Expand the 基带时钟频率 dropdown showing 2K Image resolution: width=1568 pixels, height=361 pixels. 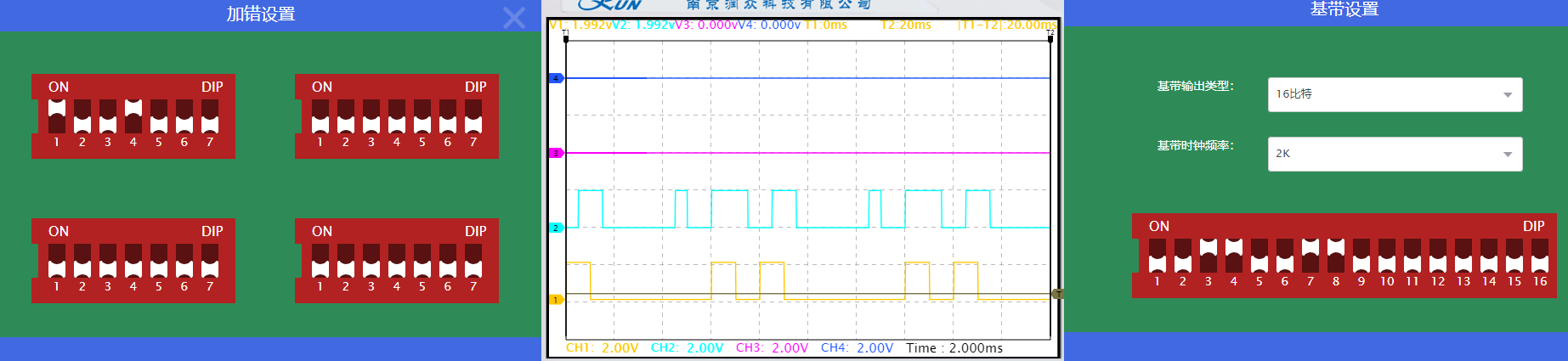tap(1395, 154)
